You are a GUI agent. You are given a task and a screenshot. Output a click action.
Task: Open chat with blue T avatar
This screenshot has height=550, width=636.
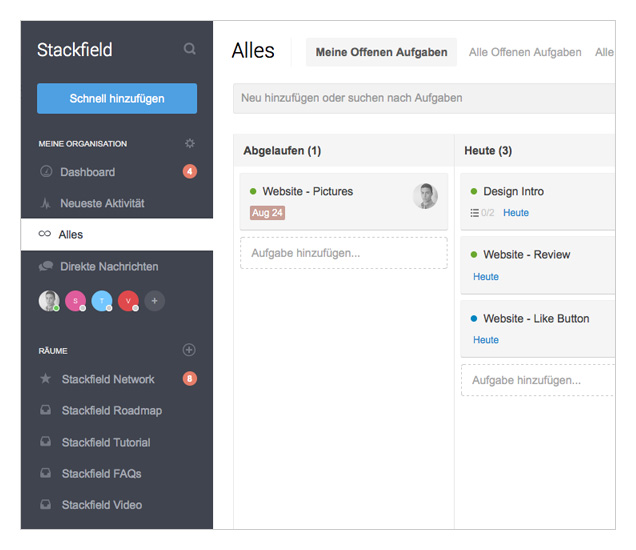(102, 301)
